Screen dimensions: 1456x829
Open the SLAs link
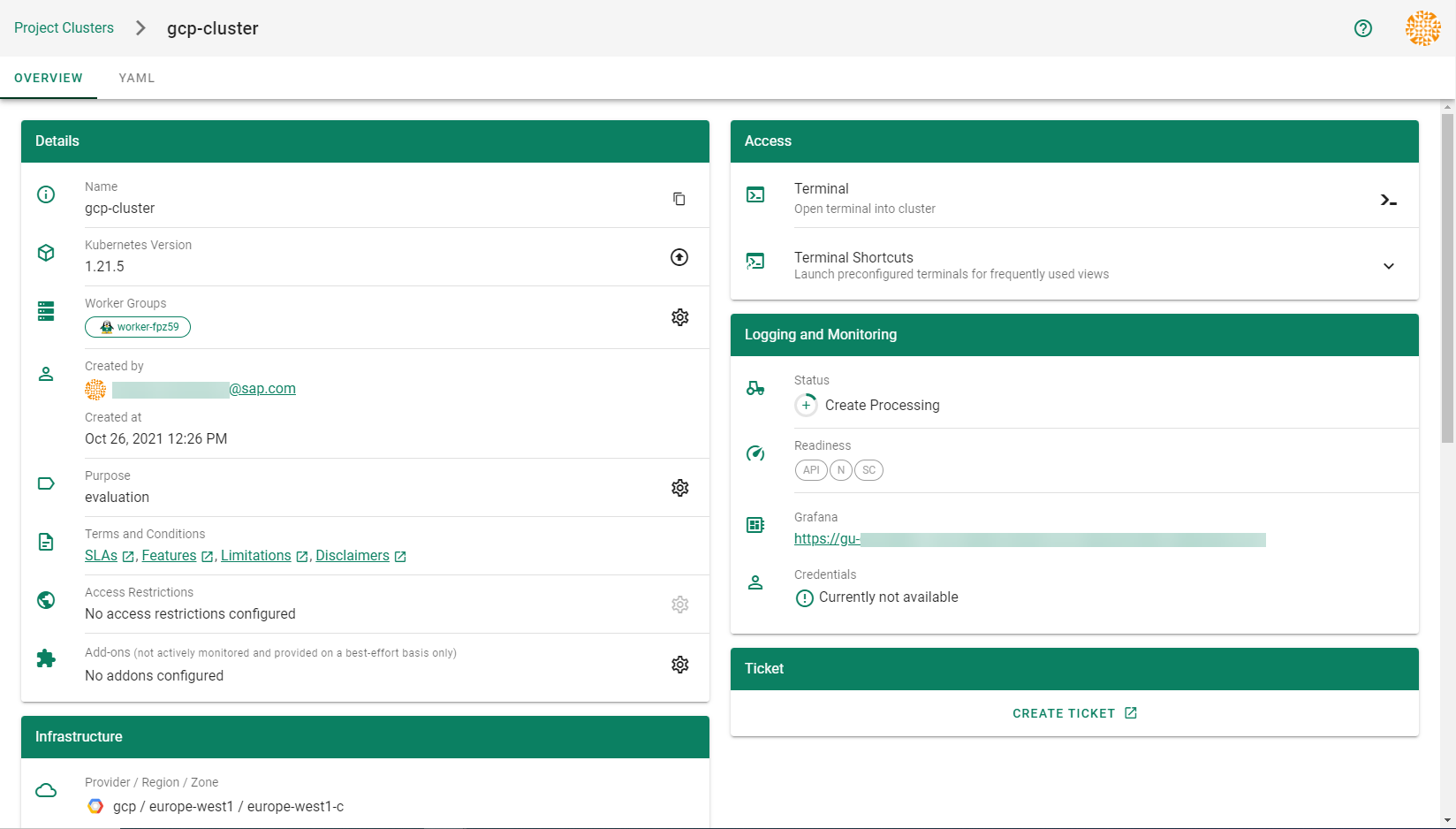[x=101, y=556]
